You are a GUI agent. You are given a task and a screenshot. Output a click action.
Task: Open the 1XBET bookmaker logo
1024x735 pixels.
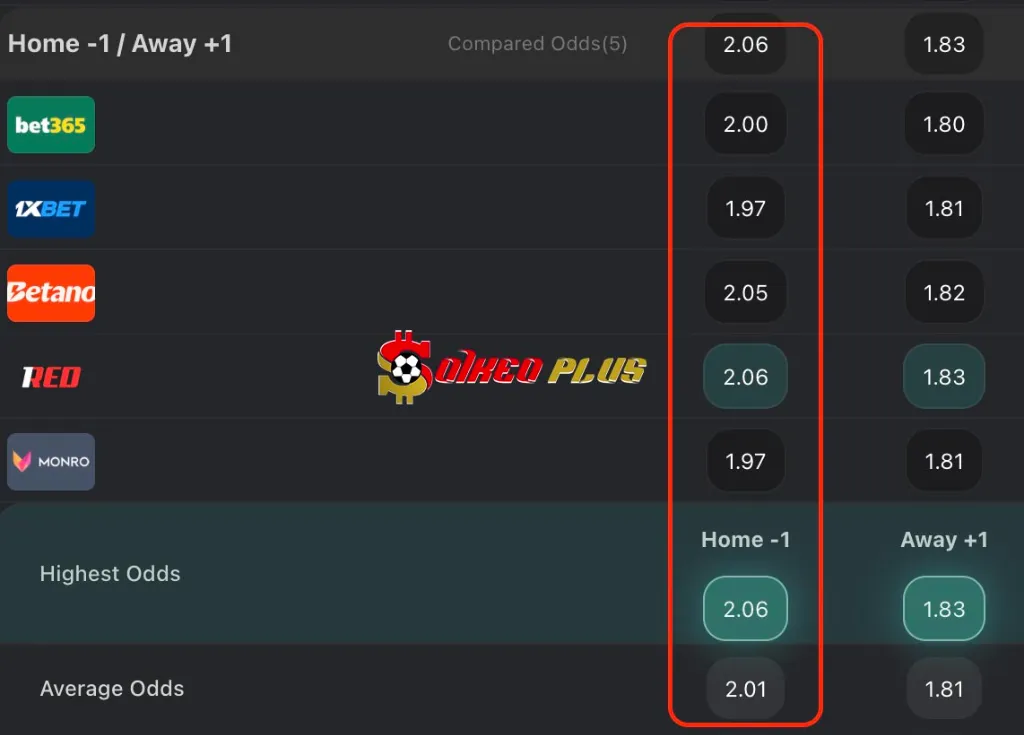[x=51, y=209]
